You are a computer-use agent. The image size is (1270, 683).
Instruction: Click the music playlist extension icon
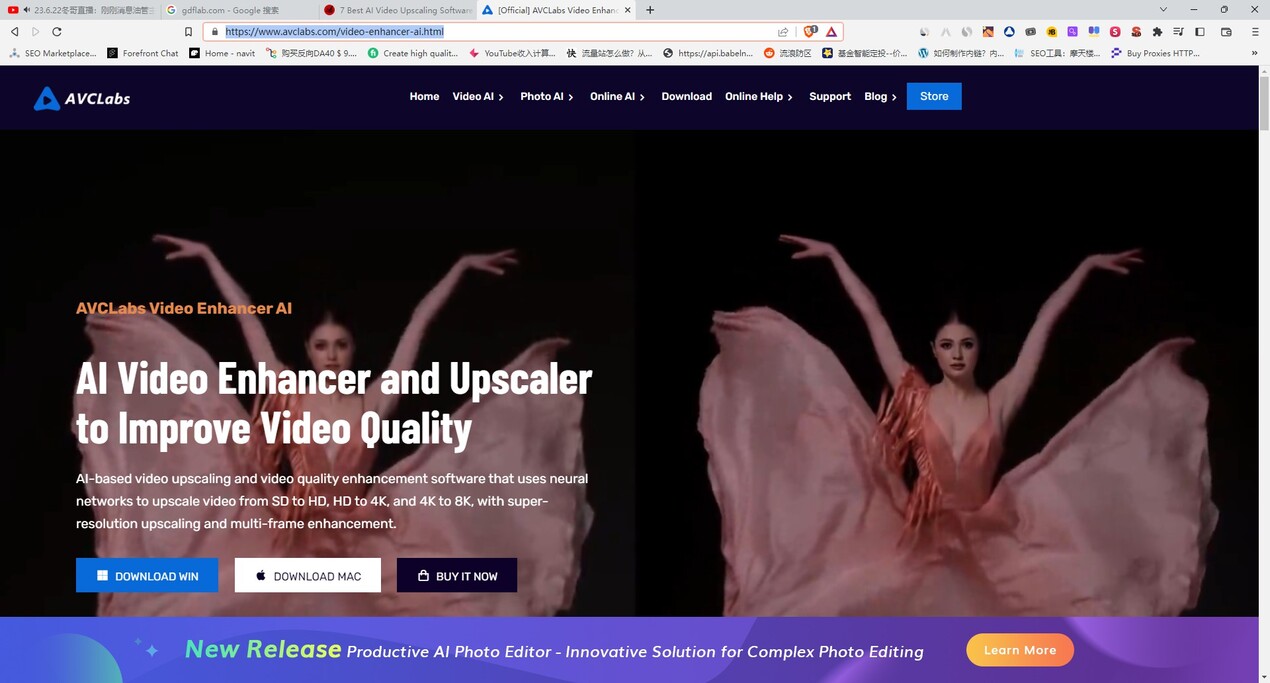click(1178, 31)
